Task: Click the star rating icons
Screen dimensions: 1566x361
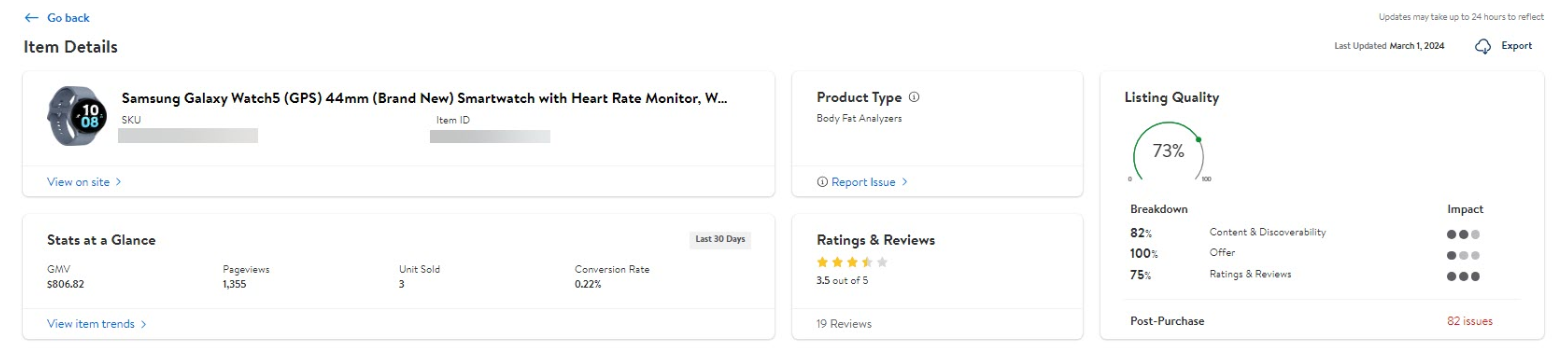Action: click(x=852, y=262)
